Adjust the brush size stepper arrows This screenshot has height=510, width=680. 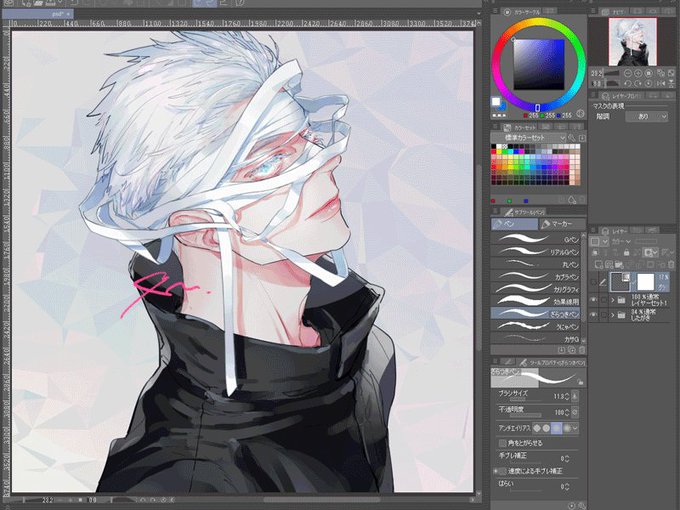pyautogui.click(x=567, y=396)
